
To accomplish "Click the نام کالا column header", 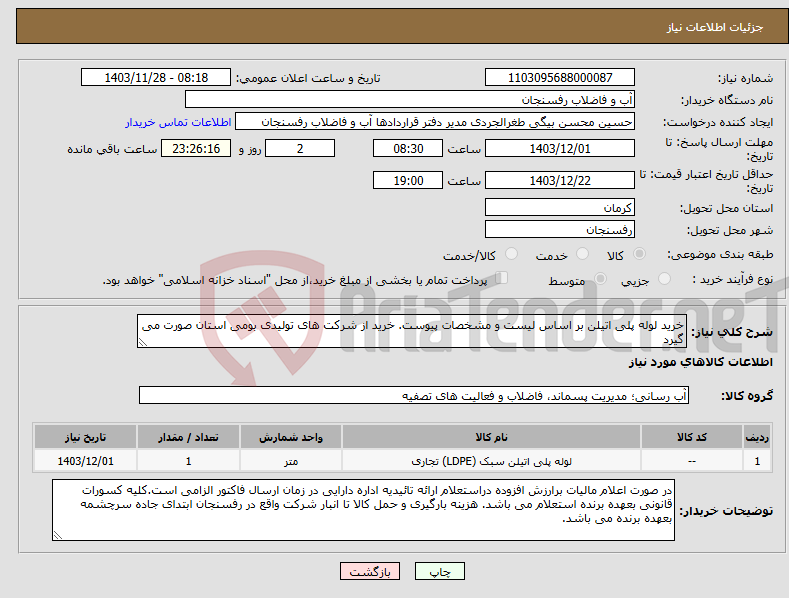I will point(491,437).
